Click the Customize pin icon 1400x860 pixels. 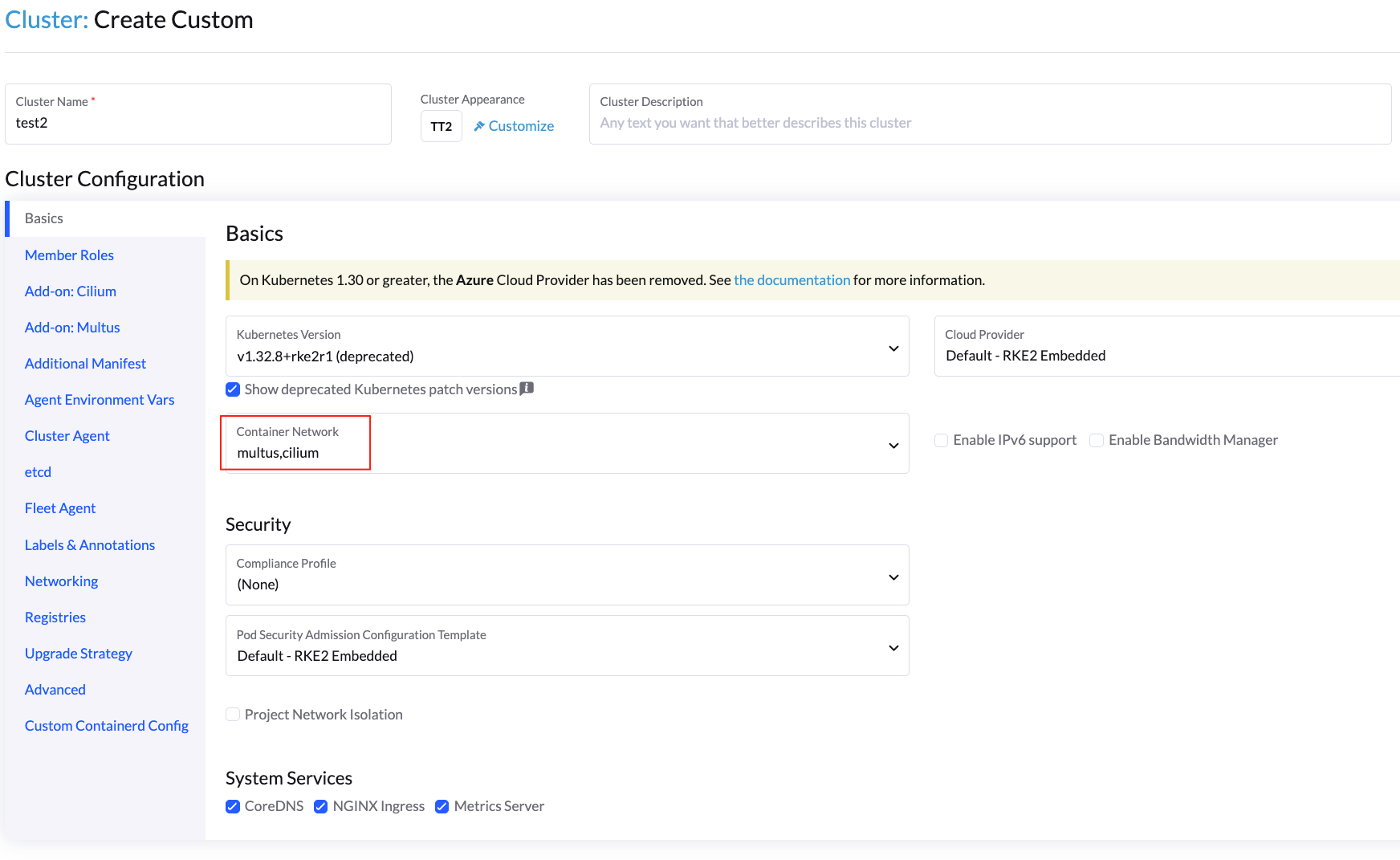click(479, 126)
